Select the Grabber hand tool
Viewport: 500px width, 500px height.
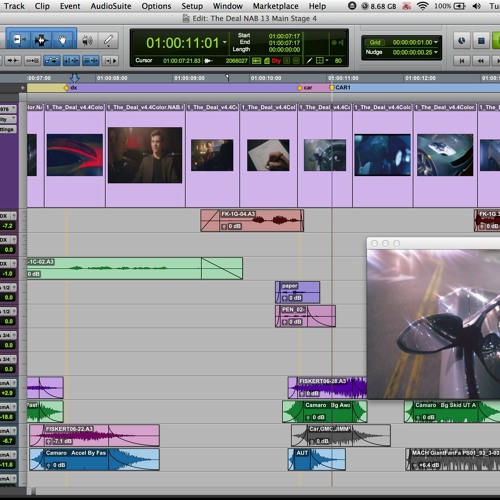click(x=63, y=40)
